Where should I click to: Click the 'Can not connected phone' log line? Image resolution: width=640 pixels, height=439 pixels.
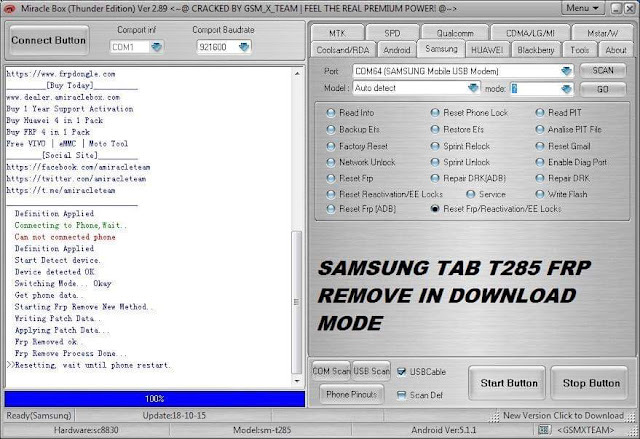coord(65,237)
